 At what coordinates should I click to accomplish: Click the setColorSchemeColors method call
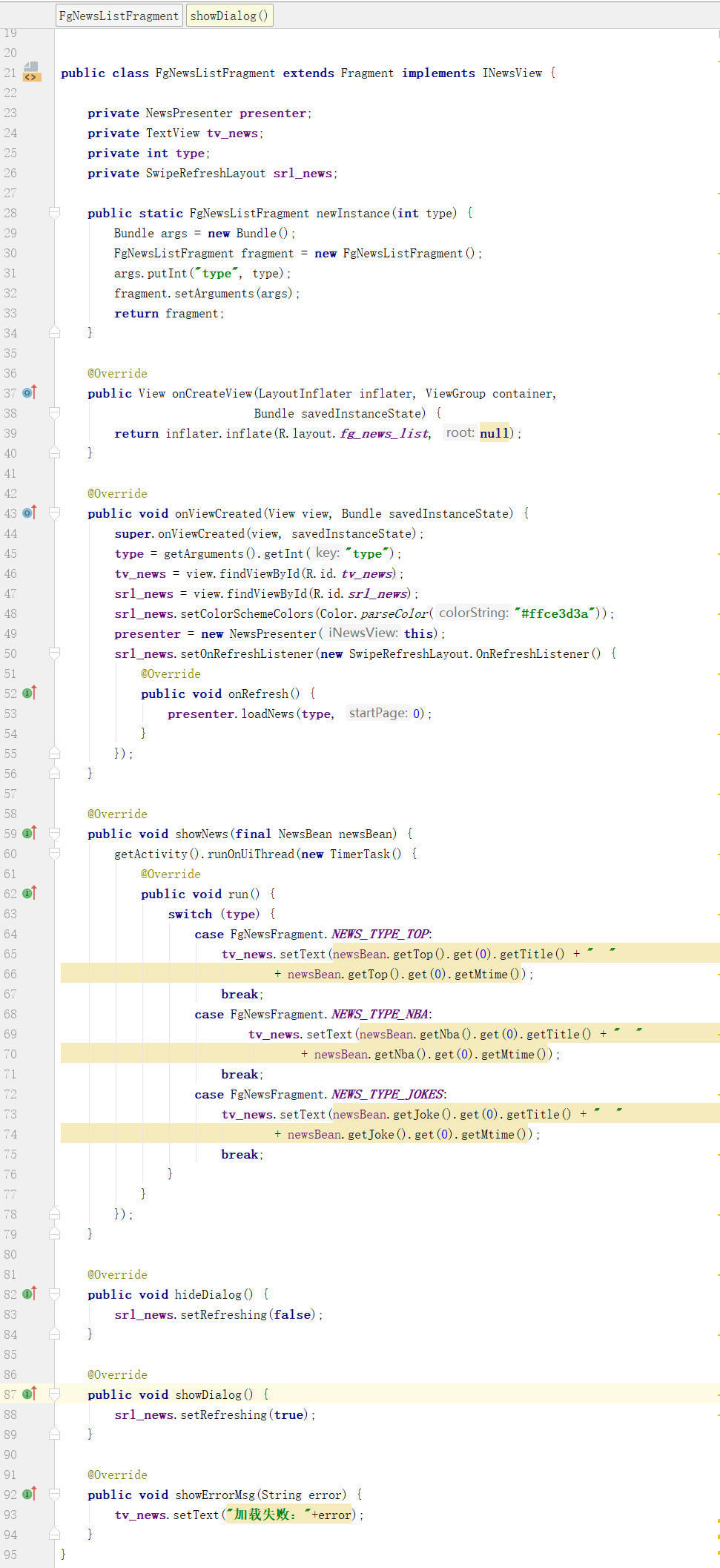point(247,613)
